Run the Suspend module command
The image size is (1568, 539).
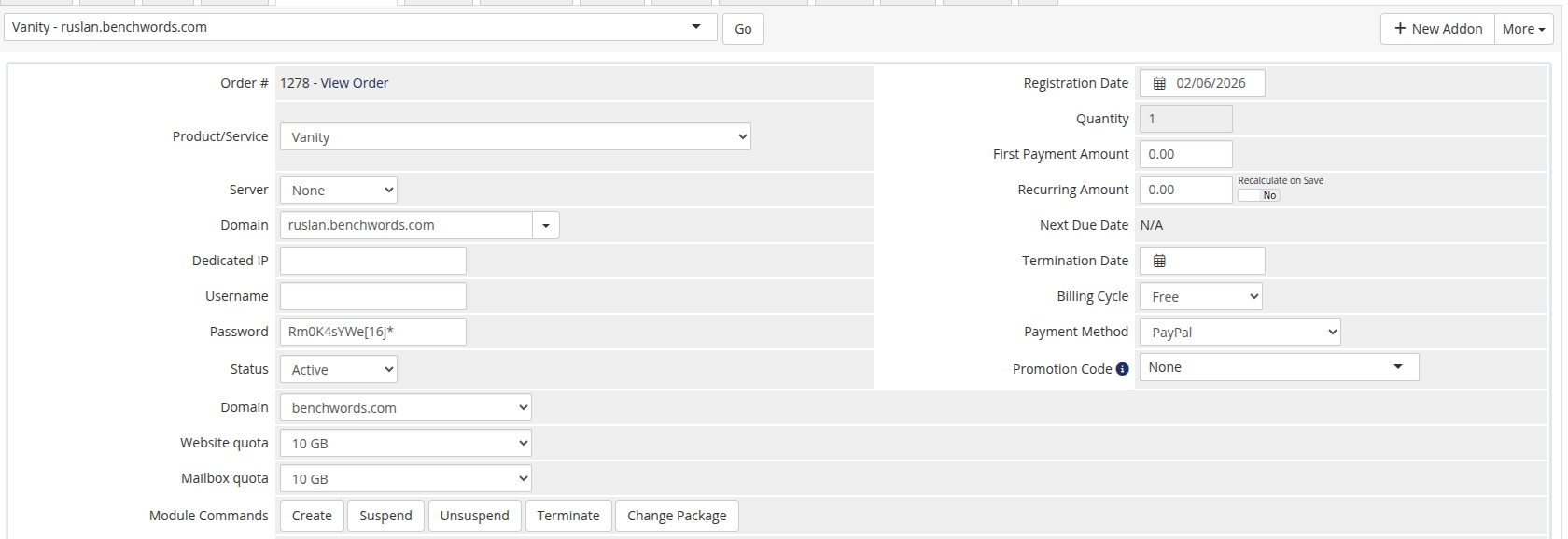point(385,516)
